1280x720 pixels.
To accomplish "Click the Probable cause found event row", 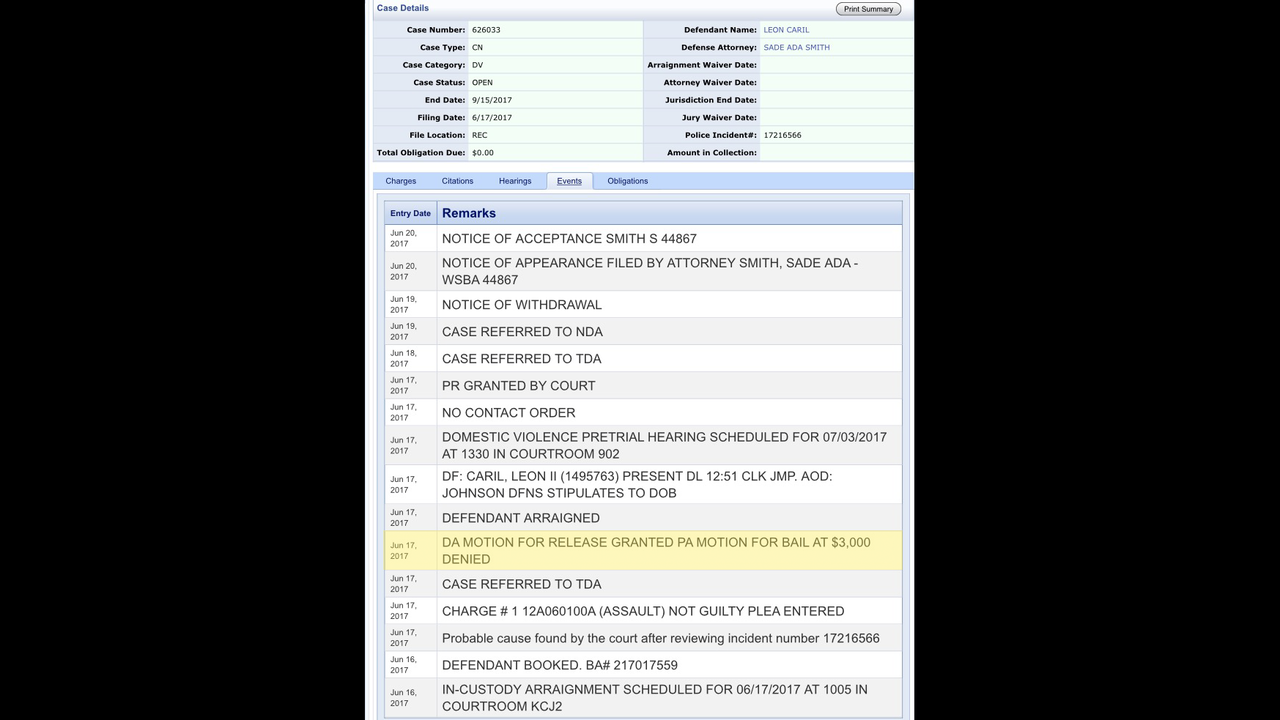I will (x=660, y=638).
